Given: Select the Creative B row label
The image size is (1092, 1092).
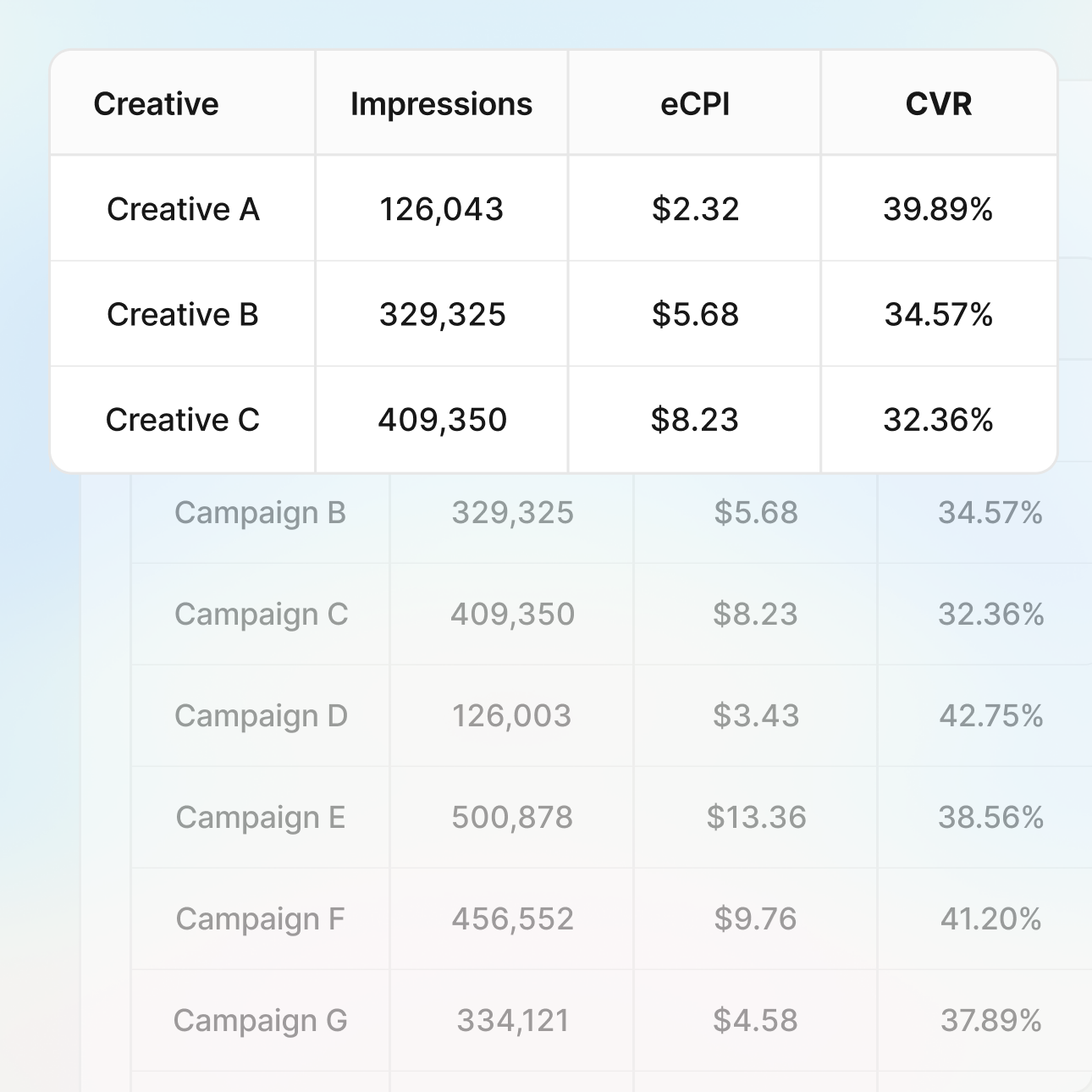Looking at the screenshot, I should click(183, 314).
